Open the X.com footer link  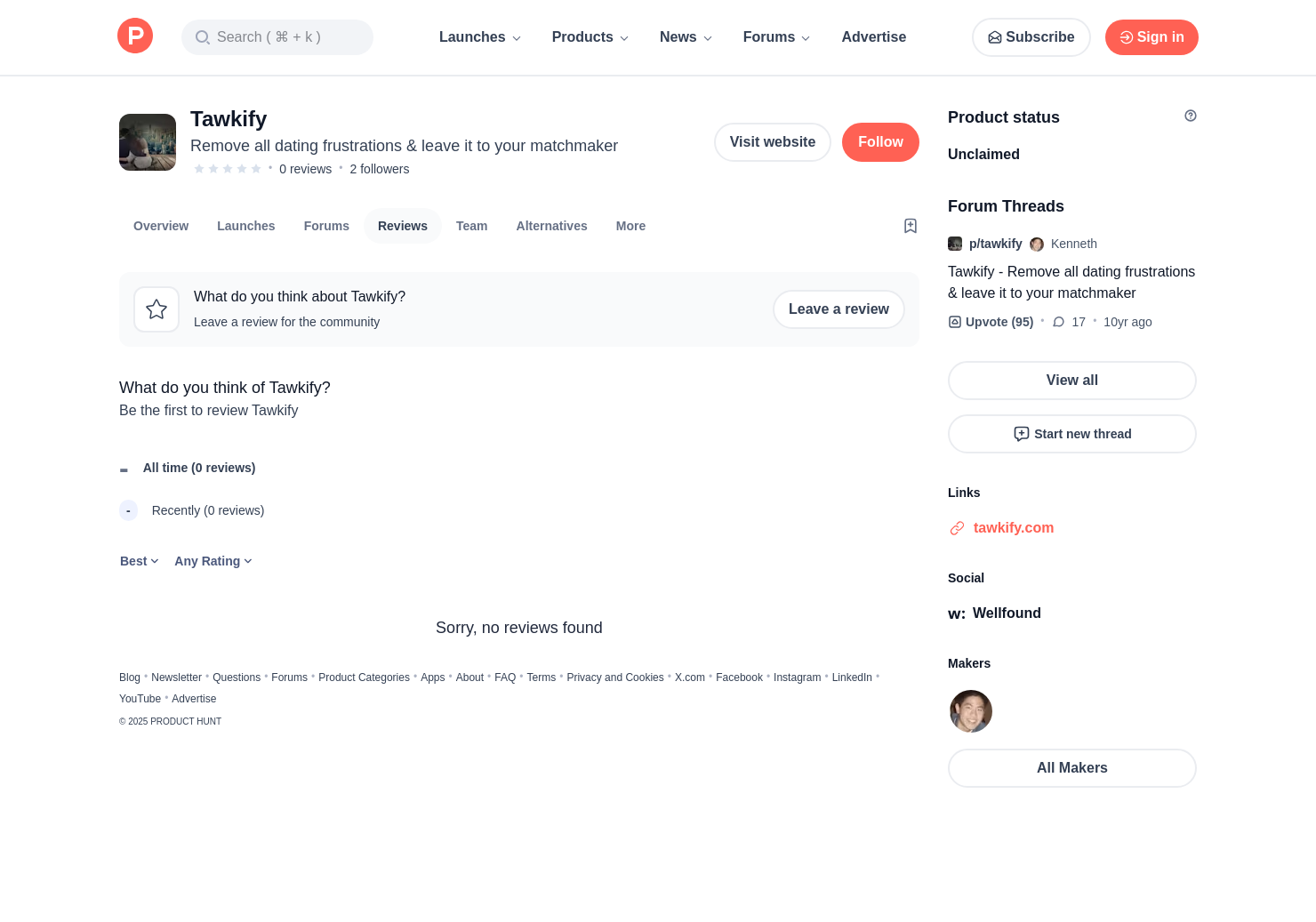tap(690, 677)
